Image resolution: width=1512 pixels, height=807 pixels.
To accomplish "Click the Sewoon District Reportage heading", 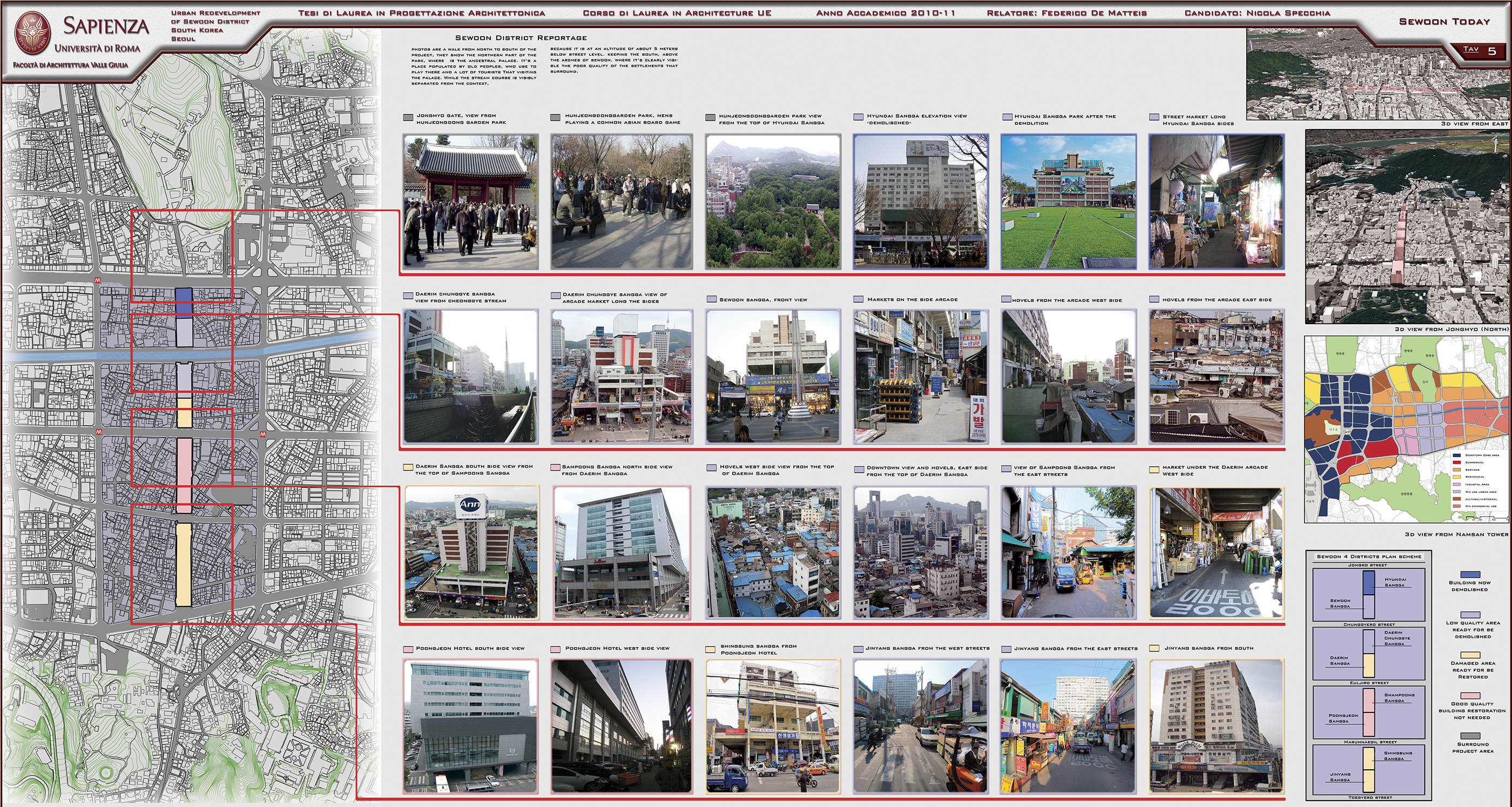I will tap(521, 38).
